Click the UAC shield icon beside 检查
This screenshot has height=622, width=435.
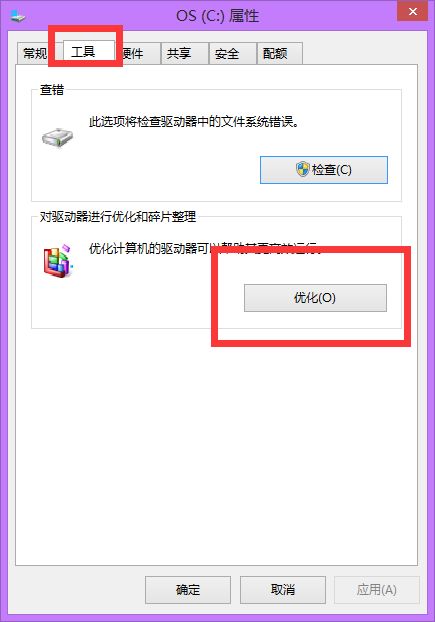pos(303,169)
